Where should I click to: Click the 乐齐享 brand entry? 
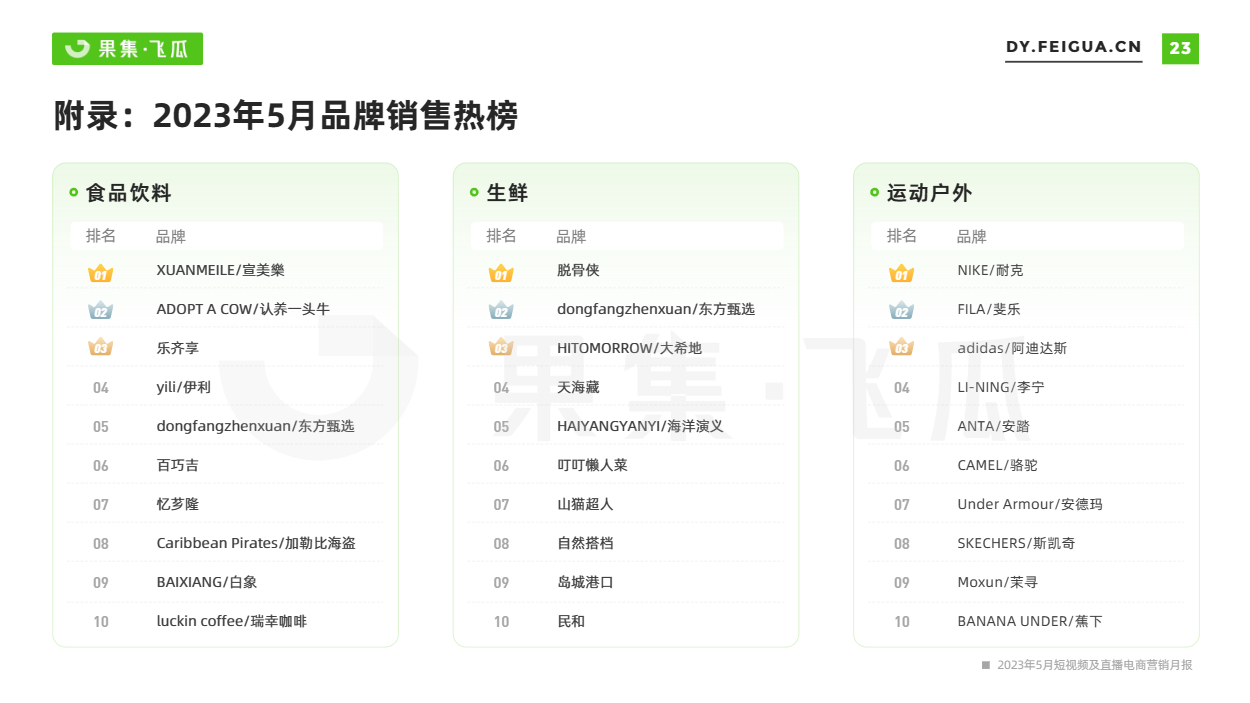coord(178,348)
